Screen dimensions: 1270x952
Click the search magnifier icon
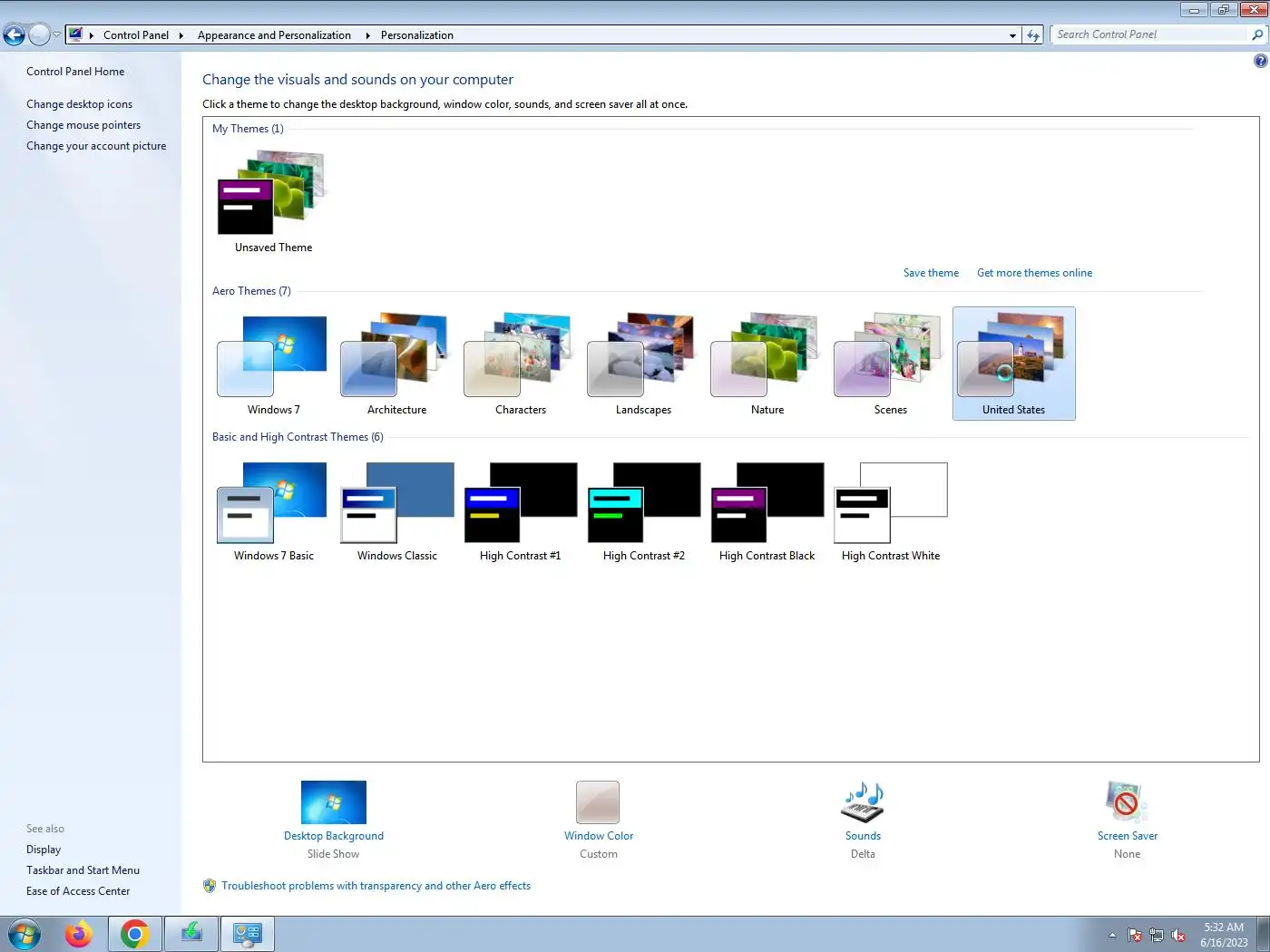[x=1257, y=34]
